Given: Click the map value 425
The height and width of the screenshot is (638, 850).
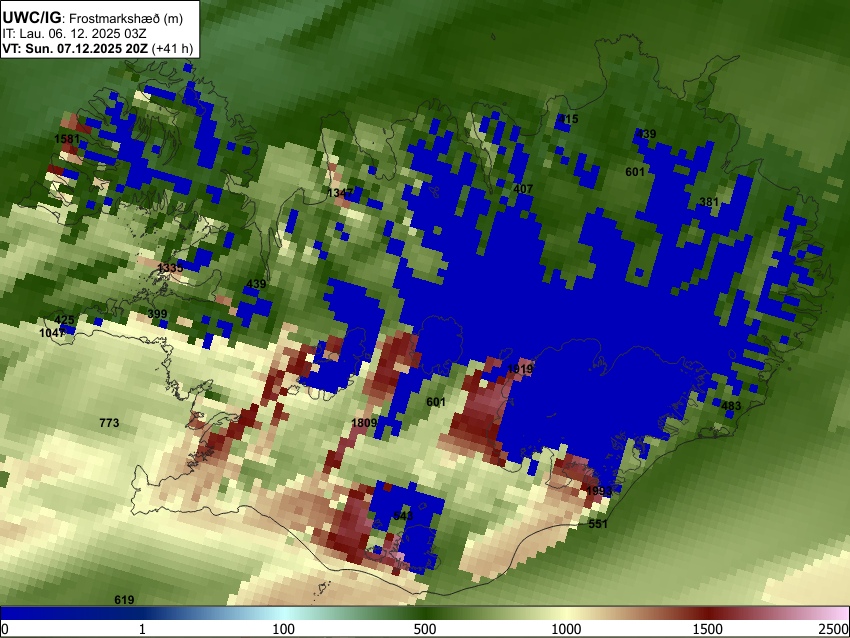Looking at the screenshot, I should (65, 320).
